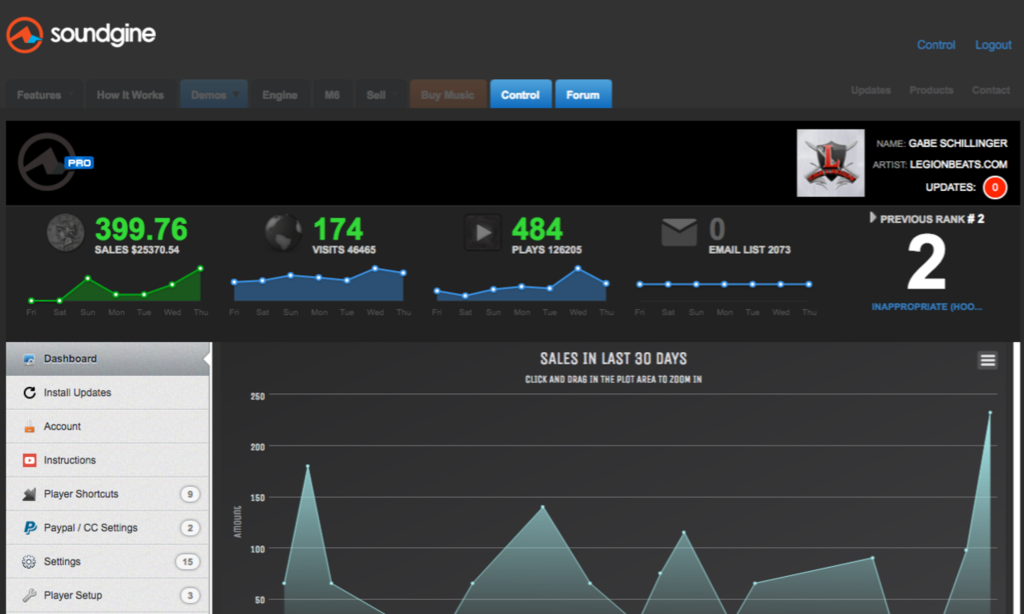Click the Account sidebar icon
1024x614 pixels.
pos(29,427)
